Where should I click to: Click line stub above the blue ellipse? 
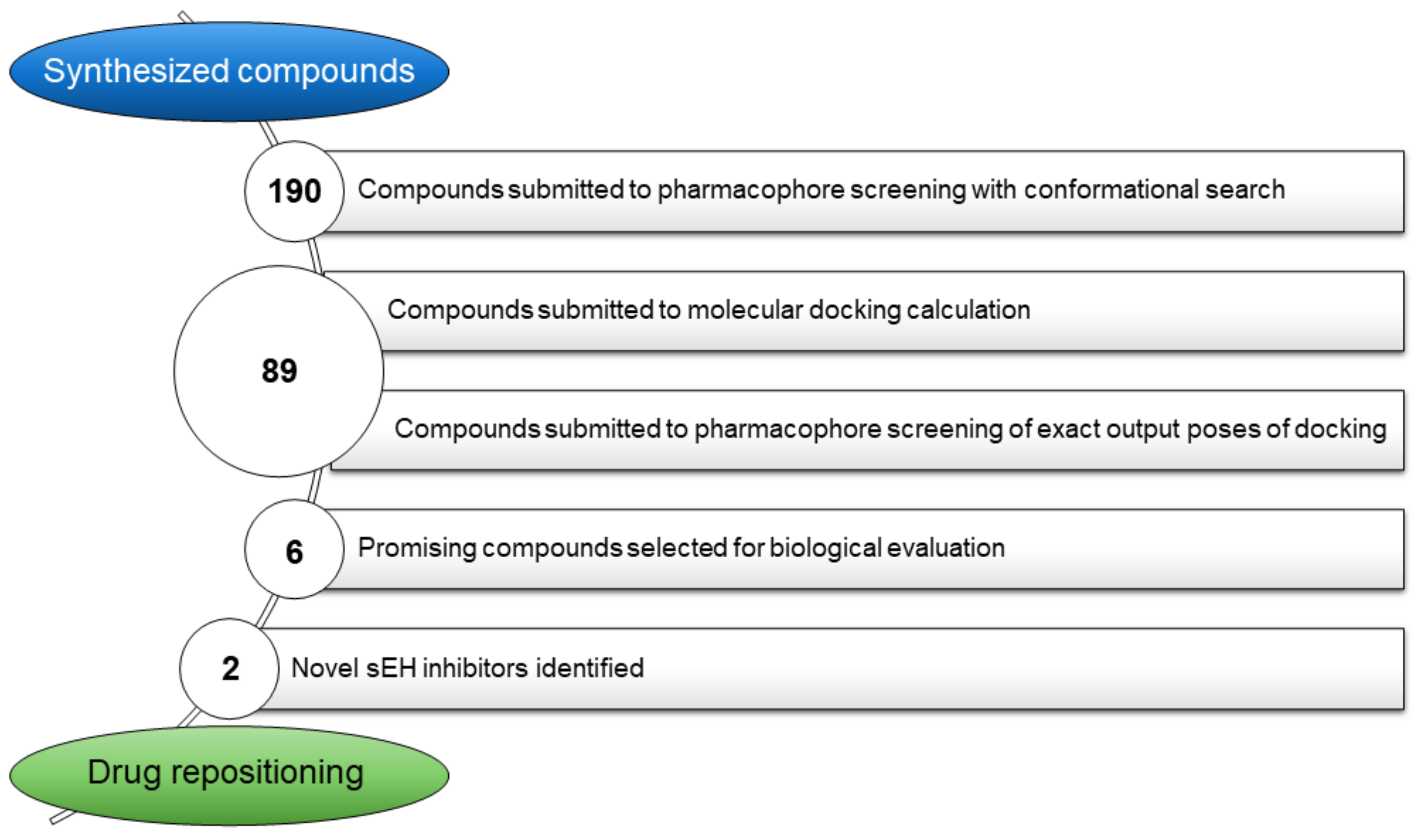pyautogui.click(x=185, y=17)
